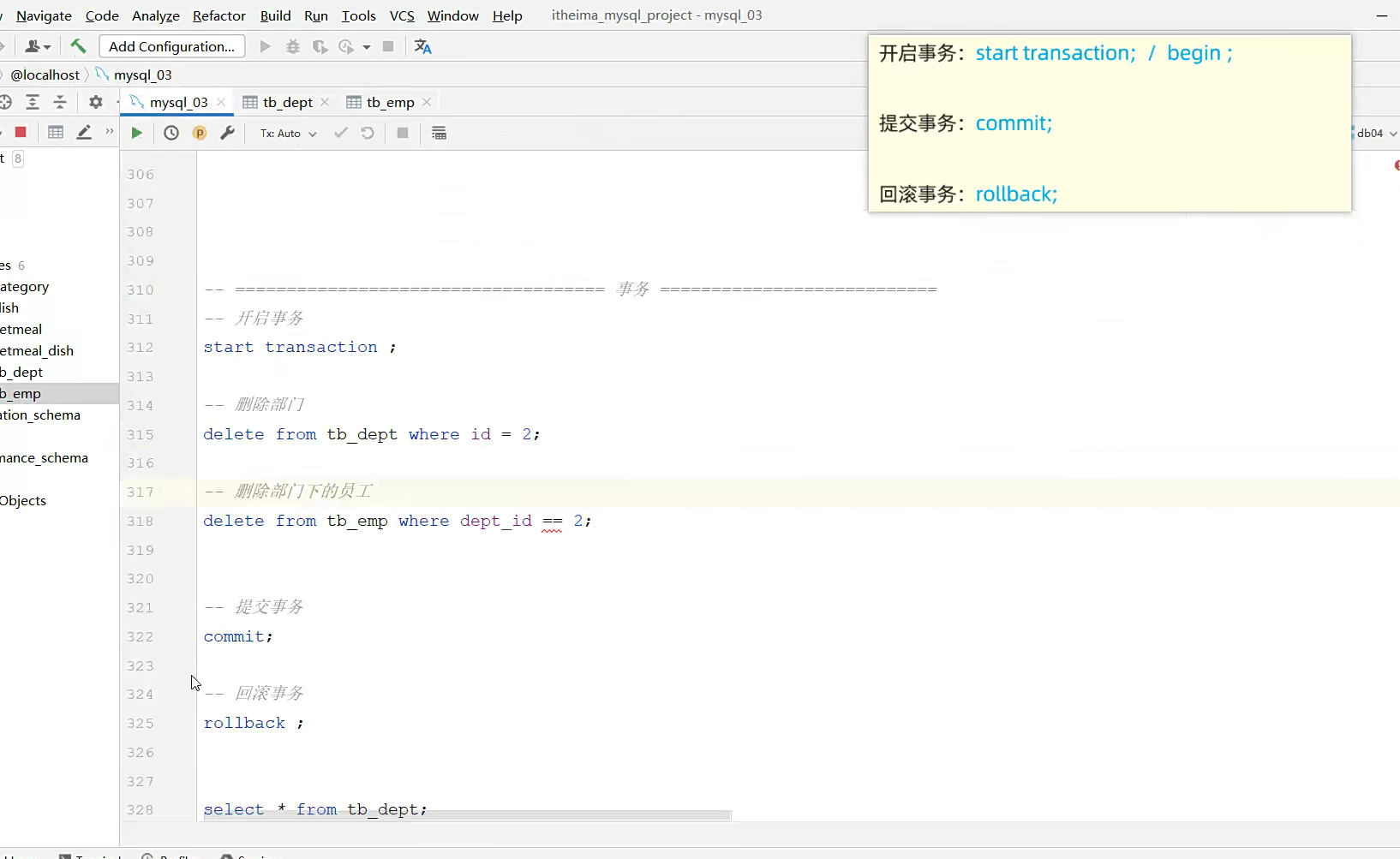The width and height of the screenshot is (1400, 859).
Task: Switch to the tb_dept tab
Action: click(x=288, y=102)
